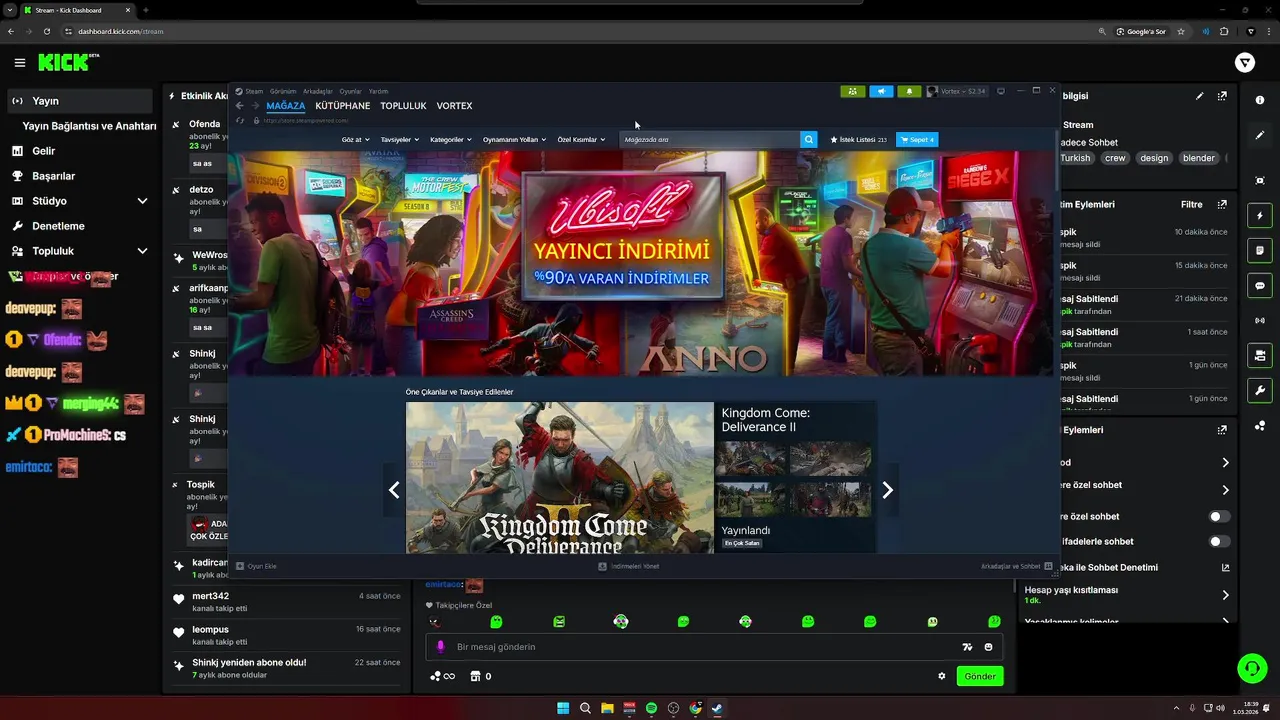Toggle the first özel sohbet switch
Viewport: 1280px width, 720px height.
coord(1219,516)
